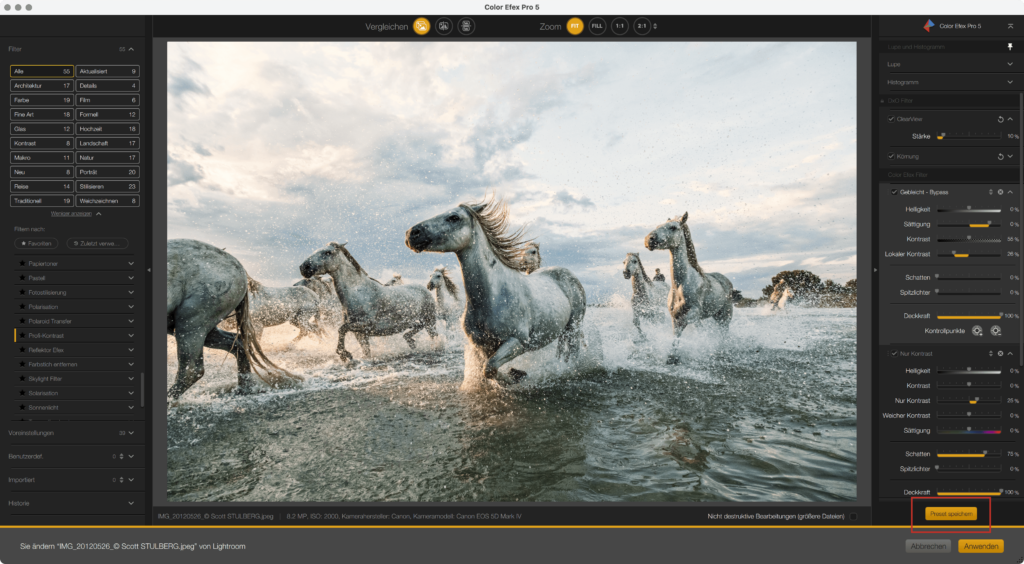1024x564 pixels.
Task: Favorite the Solarisation filter star
Action: (x=22, y=393)
